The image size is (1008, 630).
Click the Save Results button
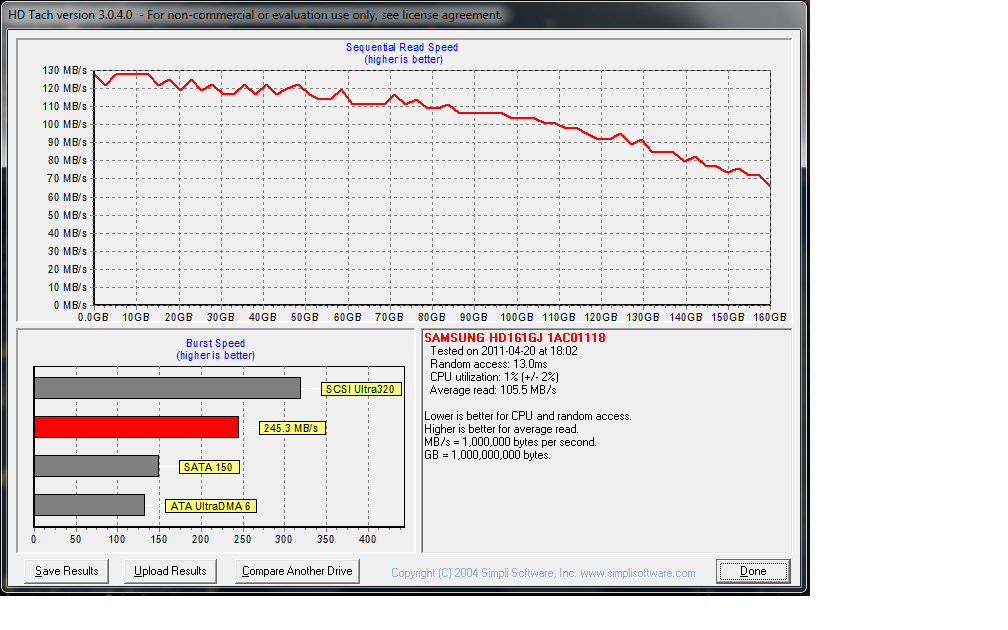tap(67, 571)
